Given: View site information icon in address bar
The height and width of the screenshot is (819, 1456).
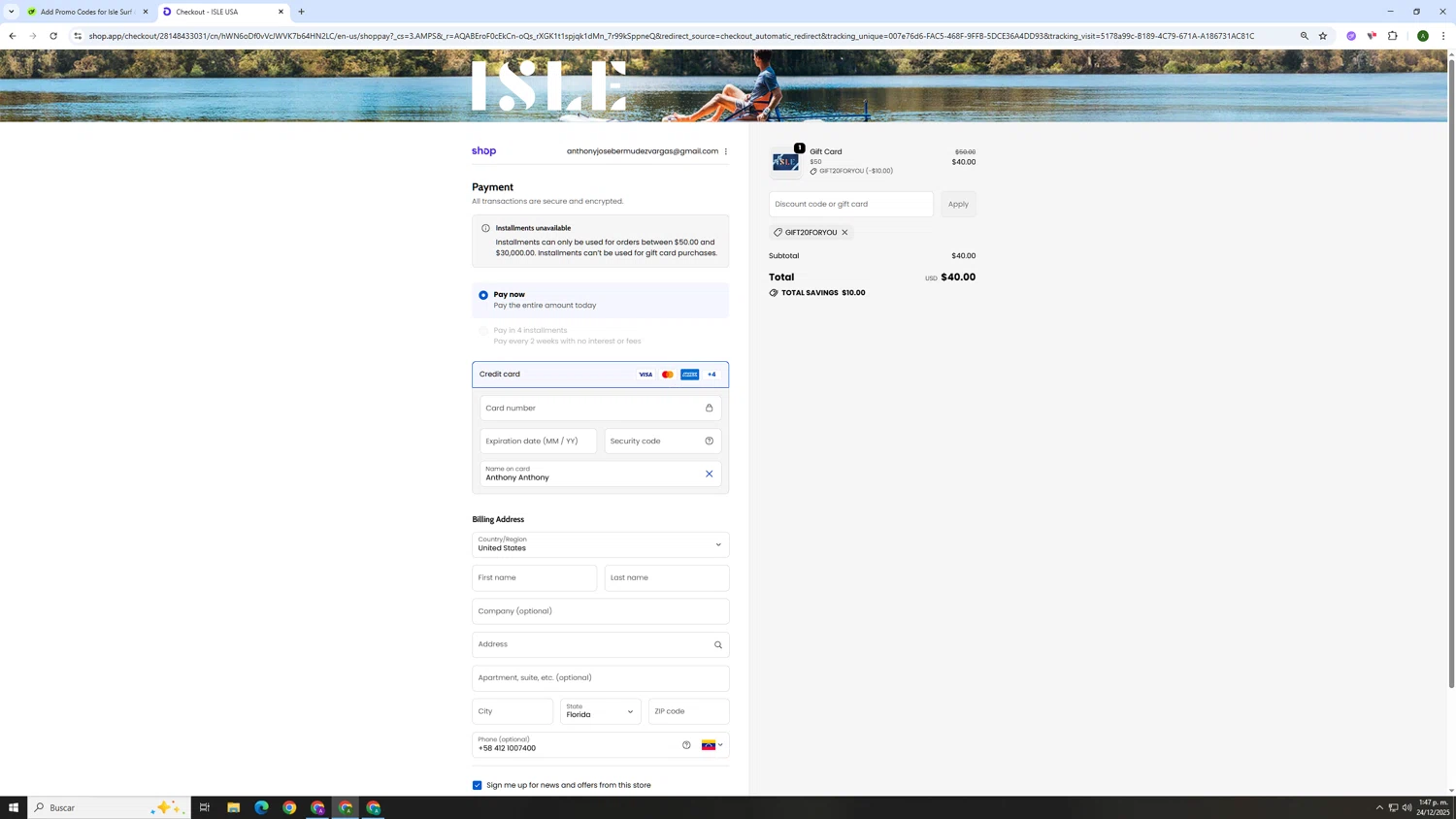Looking at the screenshot, I should 78,36.
